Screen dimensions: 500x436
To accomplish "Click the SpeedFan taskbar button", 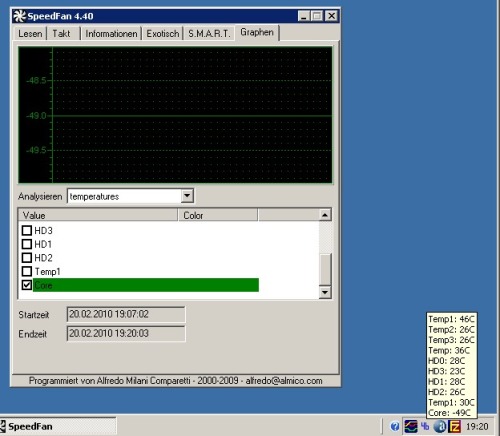I will click(x=58, y=426).
